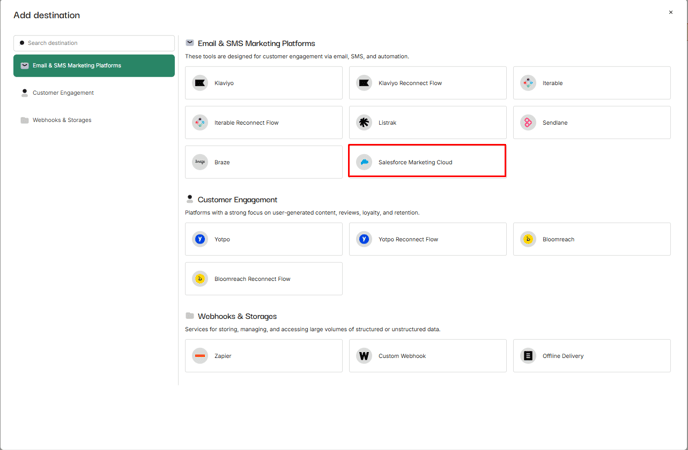The height and width of the screenshot is (450, 688).
Task: Choose Klaviyo Reconnect Flow destination
Action: coord(427,83)
